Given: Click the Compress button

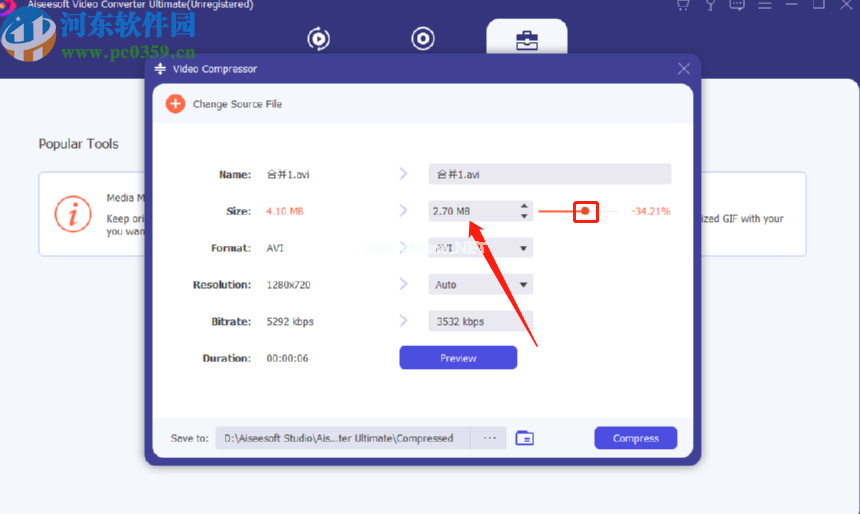Looking at the screenshot, I should pyautogui.click(x=636, y=438).
